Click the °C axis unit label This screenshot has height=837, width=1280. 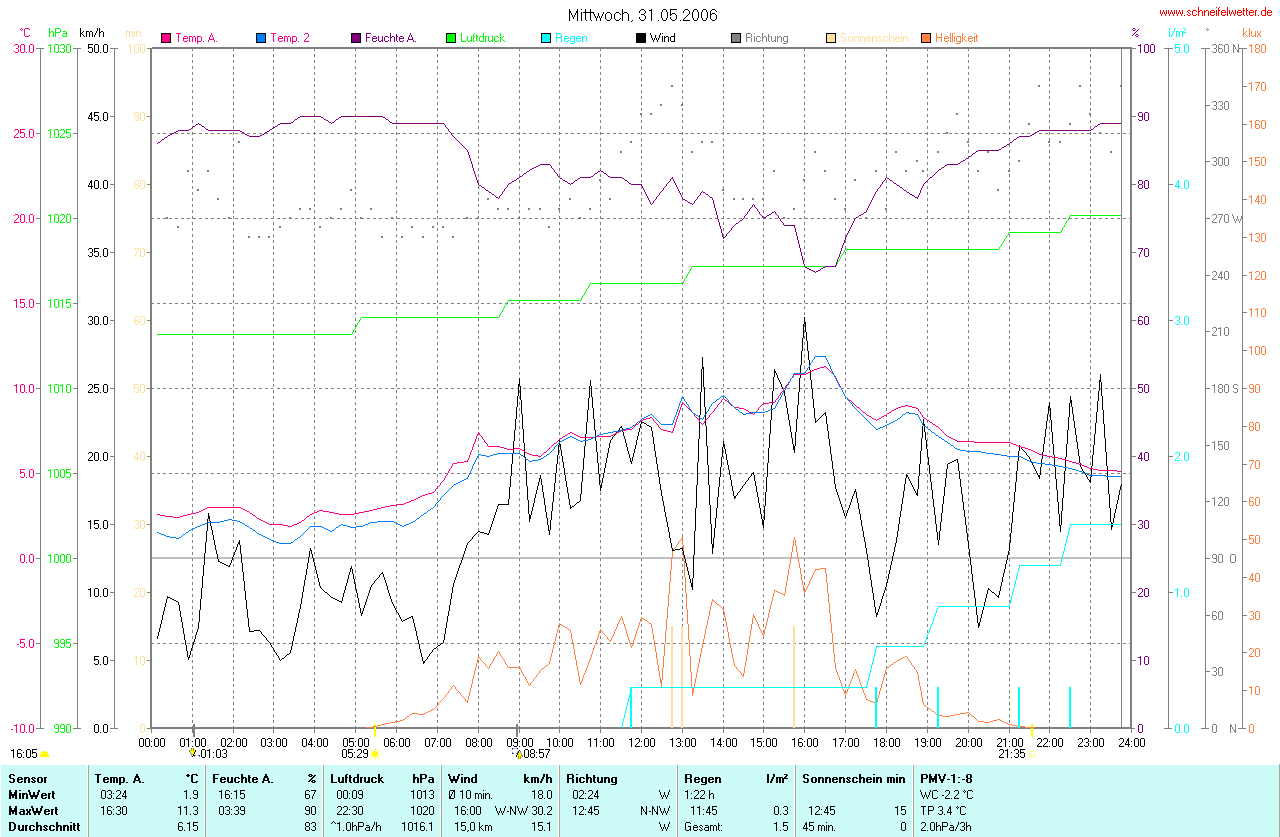(x=25, y=33)
